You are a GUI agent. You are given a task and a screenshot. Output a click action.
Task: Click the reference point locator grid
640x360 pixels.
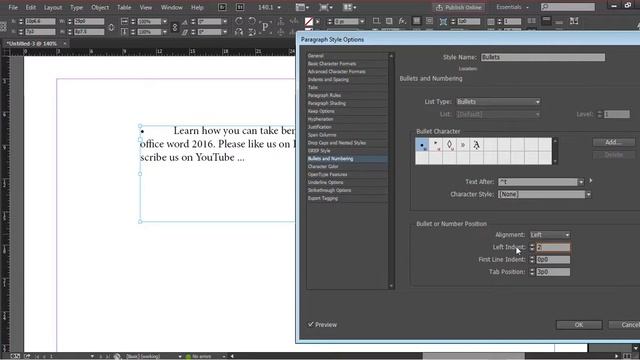click(3, 27)
